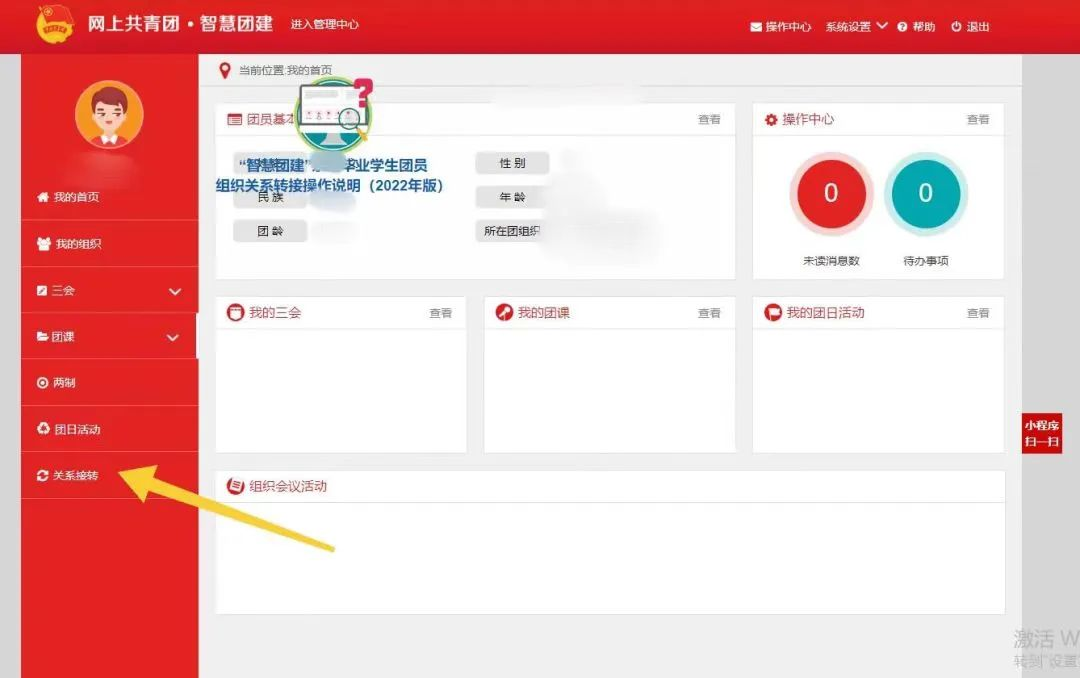Image resolution: width=1080 pixels, height=678 pixels.
Task: Log out using 退出
Action: point(977,27)
